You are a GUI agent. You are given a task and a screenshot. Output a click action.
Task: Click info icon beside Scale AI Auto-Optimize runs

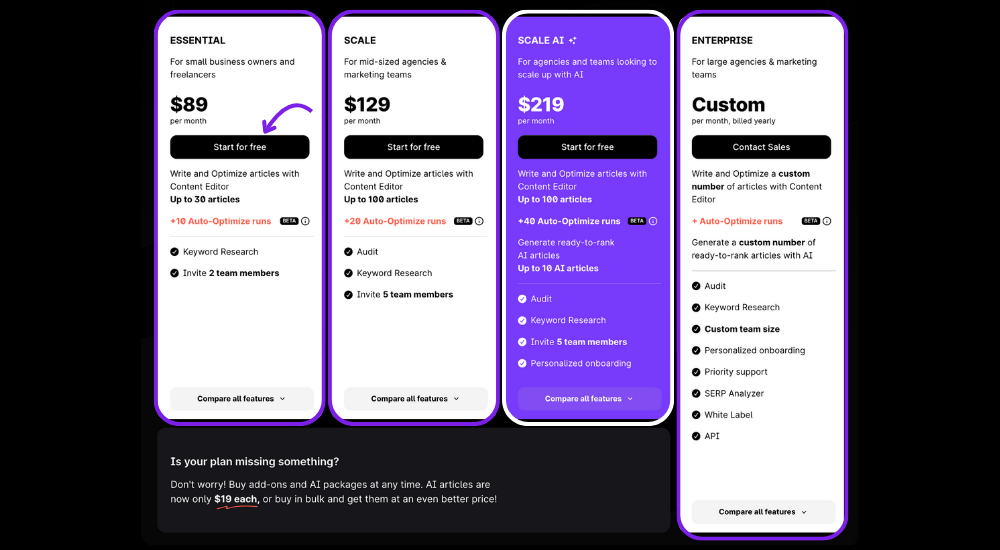pos(653,221)
